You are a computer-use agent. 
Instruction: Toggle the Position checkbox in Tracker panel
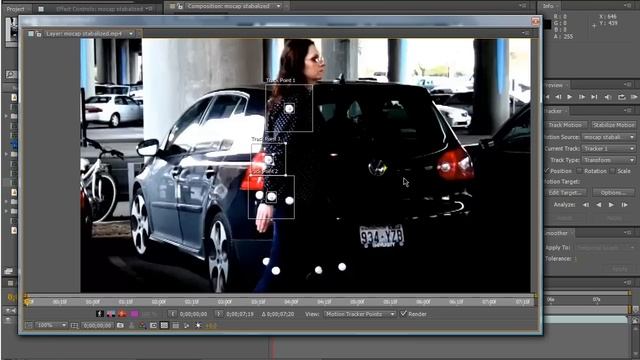[x=547, y=171]
